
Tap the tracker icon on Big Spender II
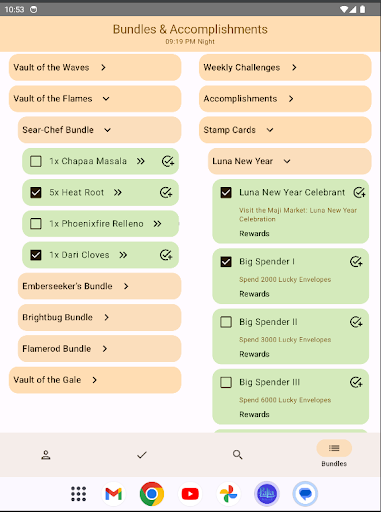click(356, 322)
